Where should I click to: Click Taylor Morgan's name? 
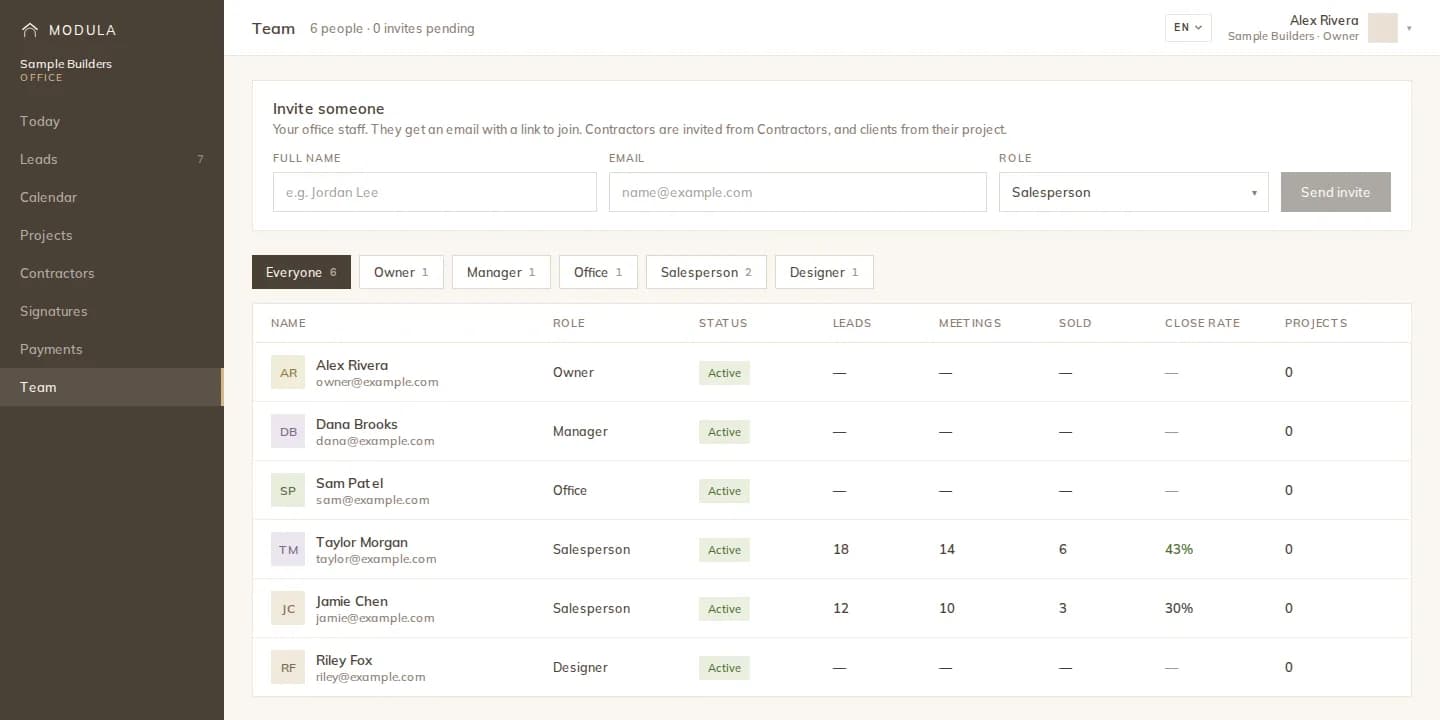(362, 542)
